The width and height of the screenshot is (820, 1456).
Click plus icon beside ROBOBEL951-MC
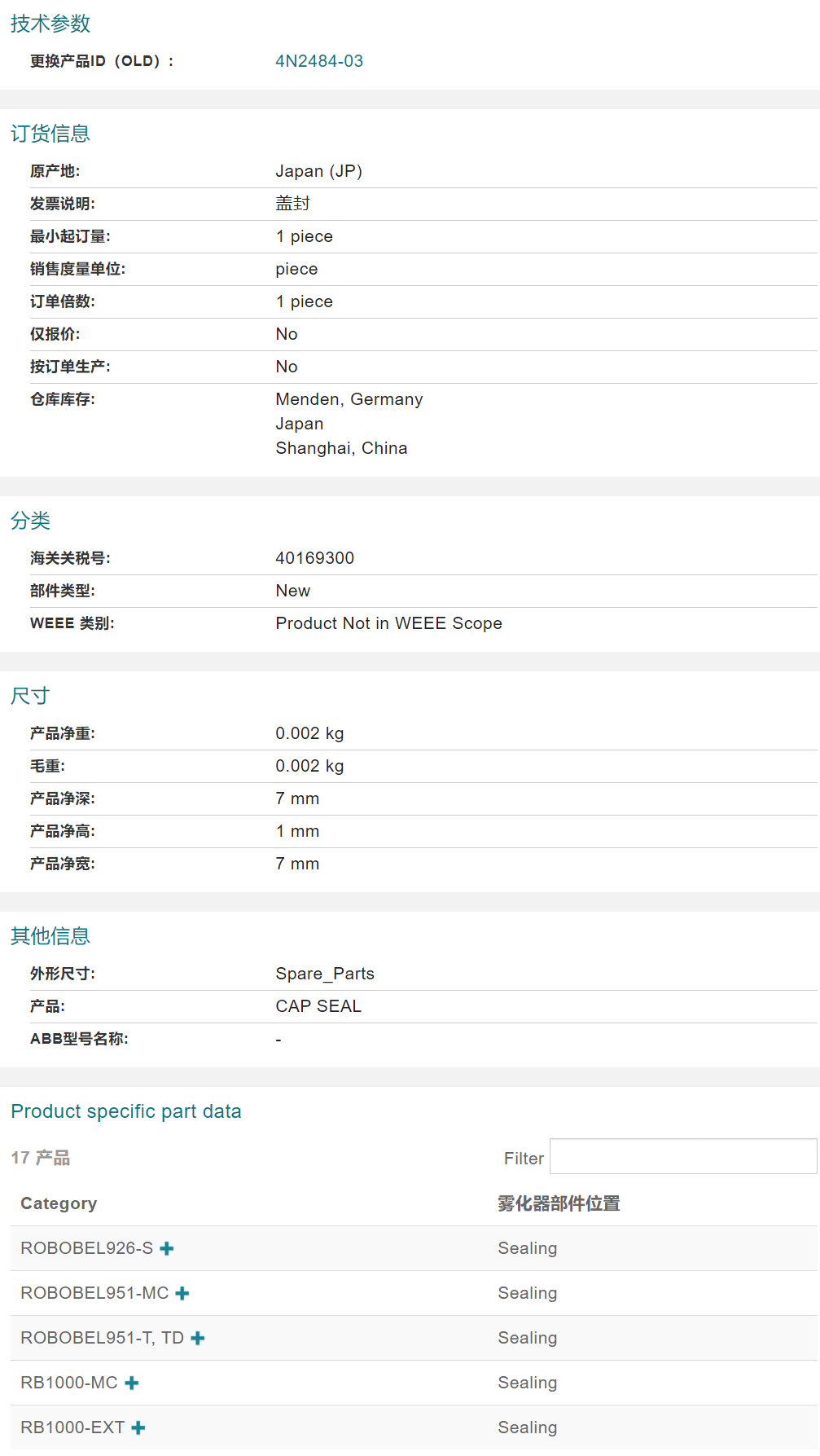tap(182, 1293)
